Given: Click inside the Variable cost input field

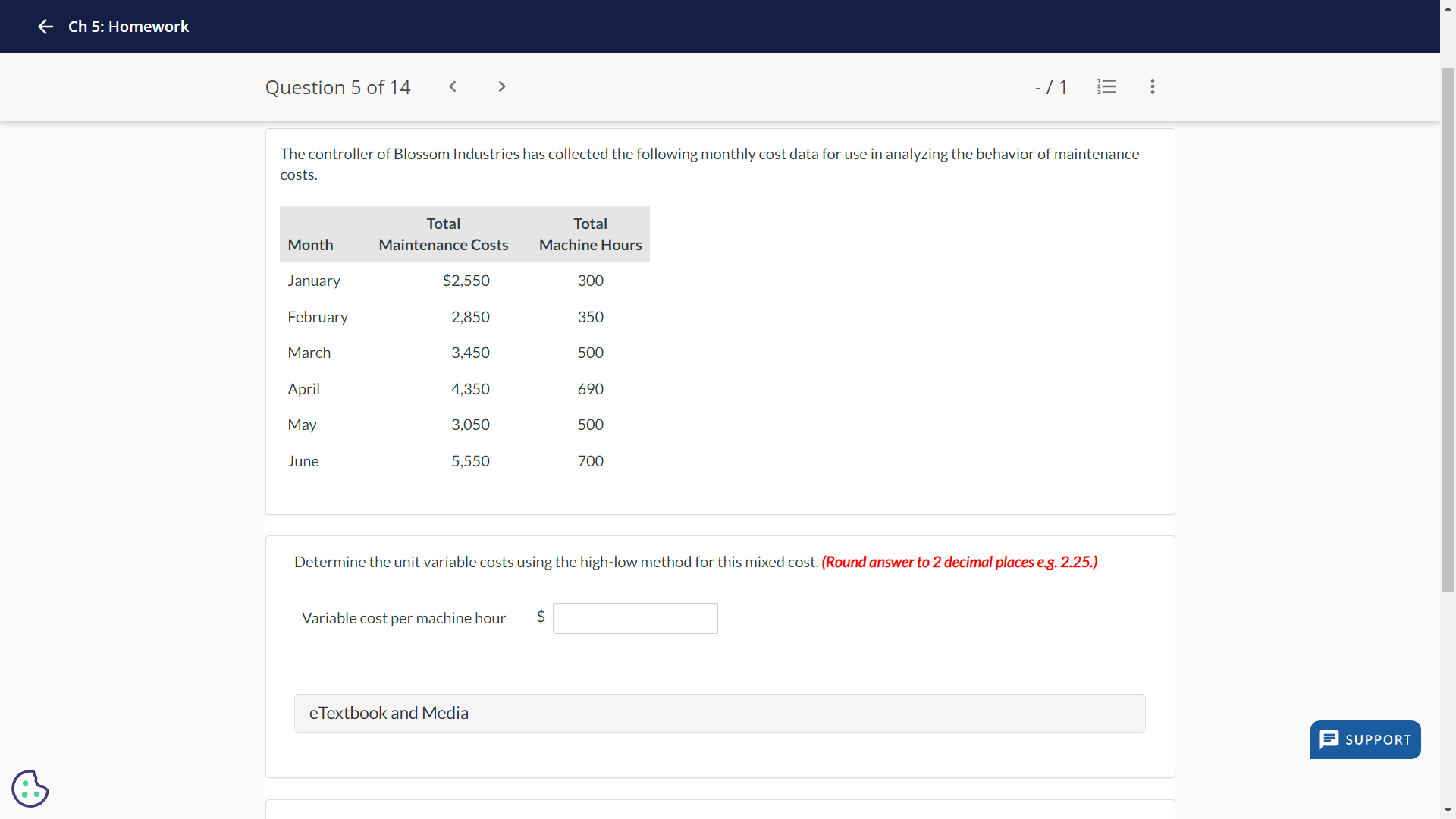Looking at the screenshot, I should (x=635, y=618).
